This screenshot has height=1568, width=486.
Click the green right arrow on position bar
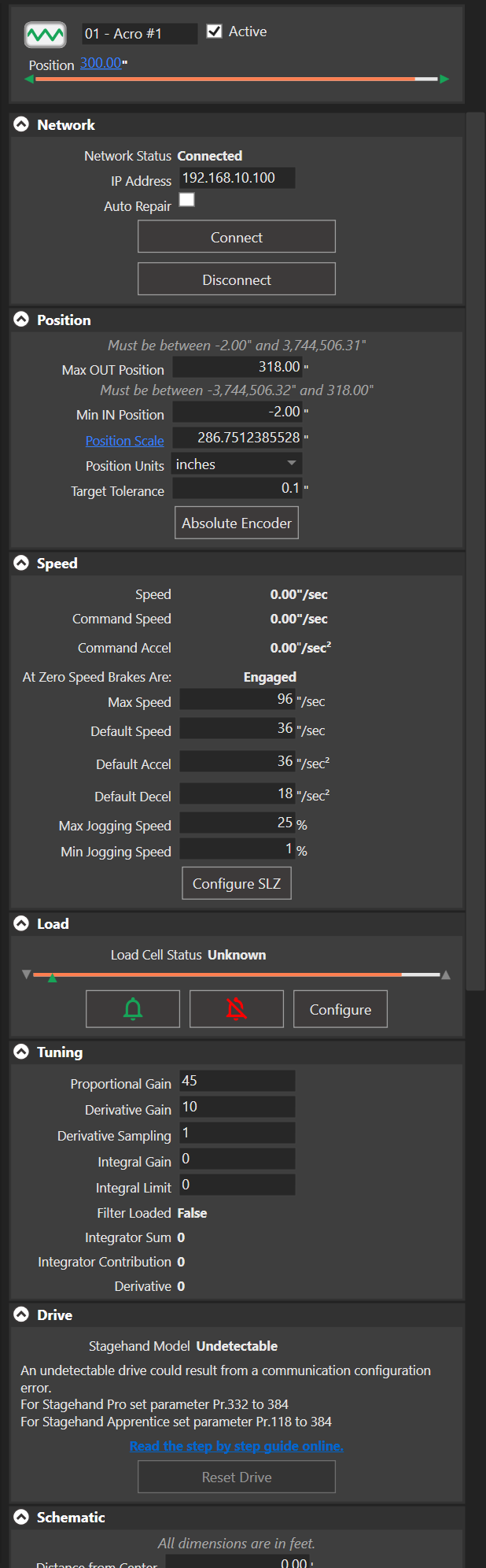444,79
